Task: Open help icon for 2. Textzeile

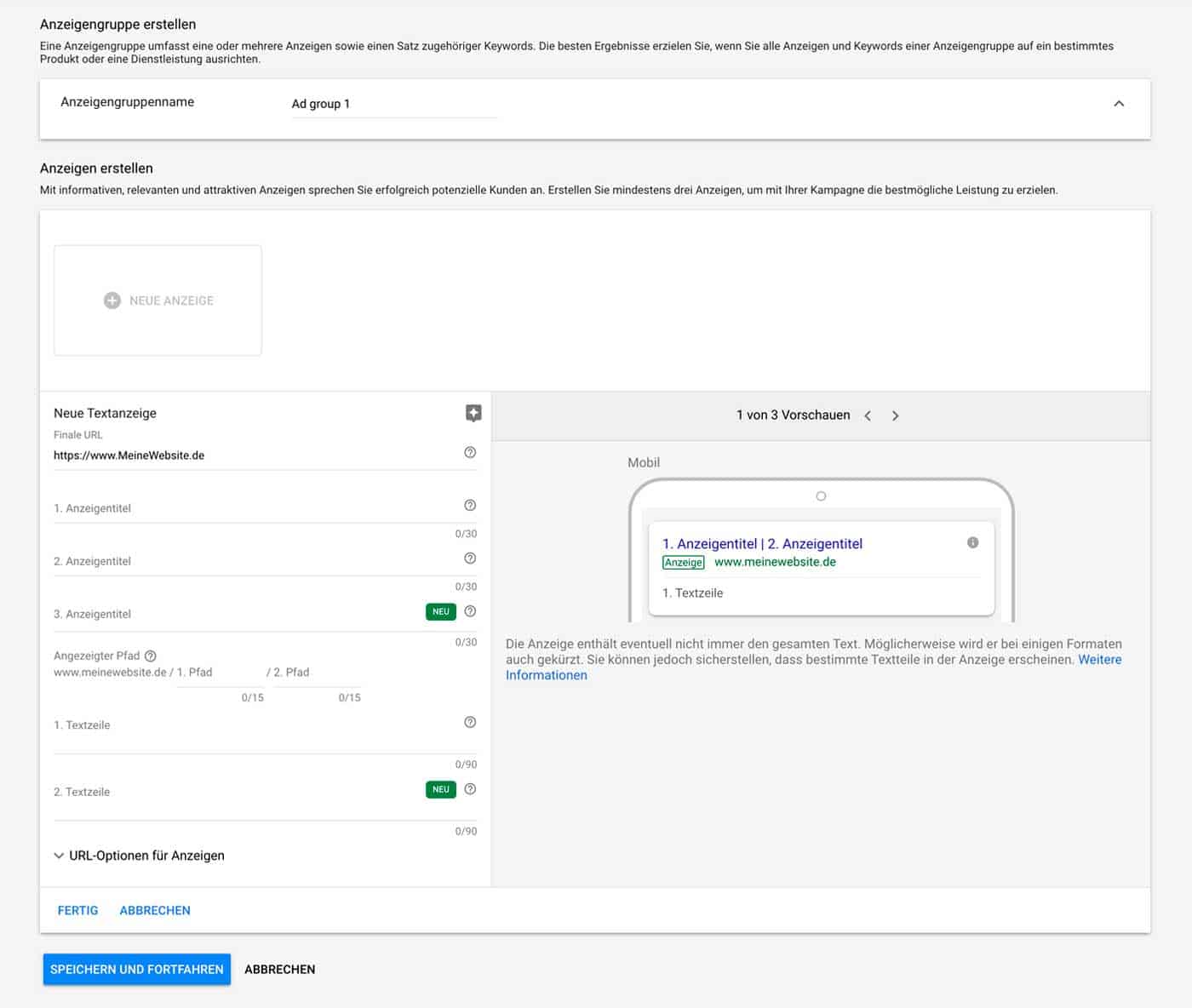Action: point(470,789)
